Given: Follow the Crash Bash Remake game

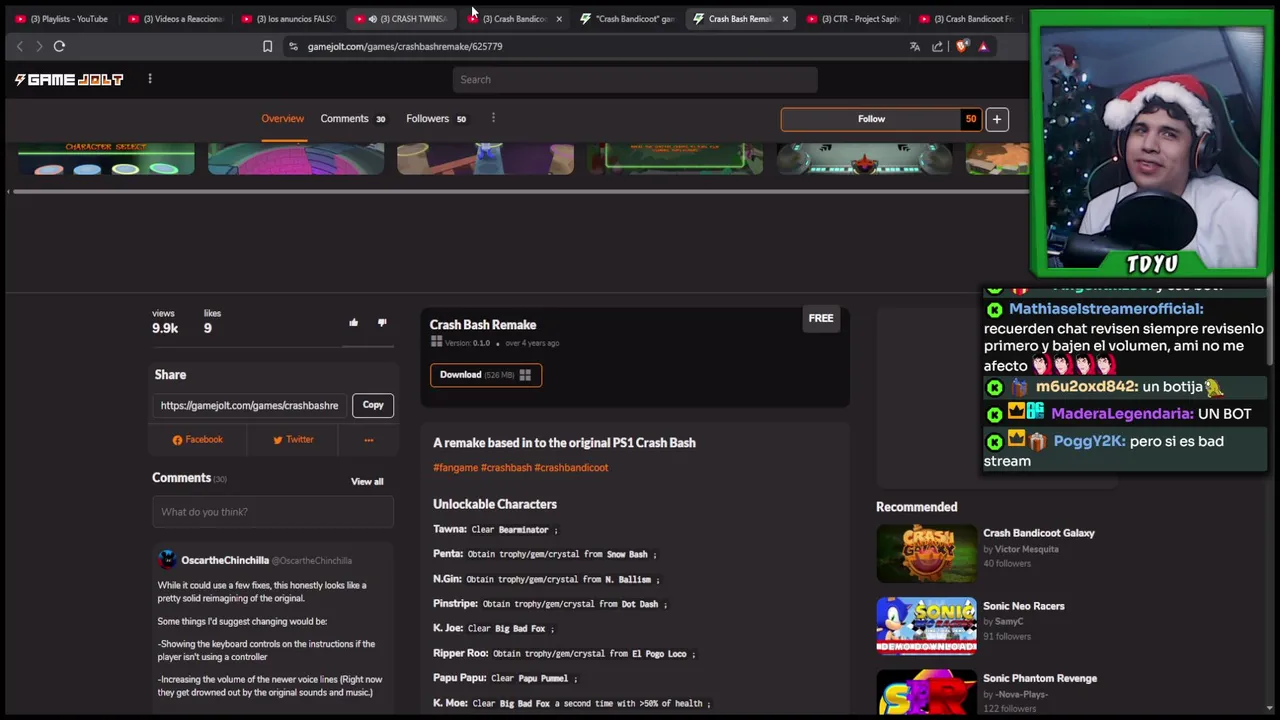Looking at the screenshot, I should [x=871, y=119].
